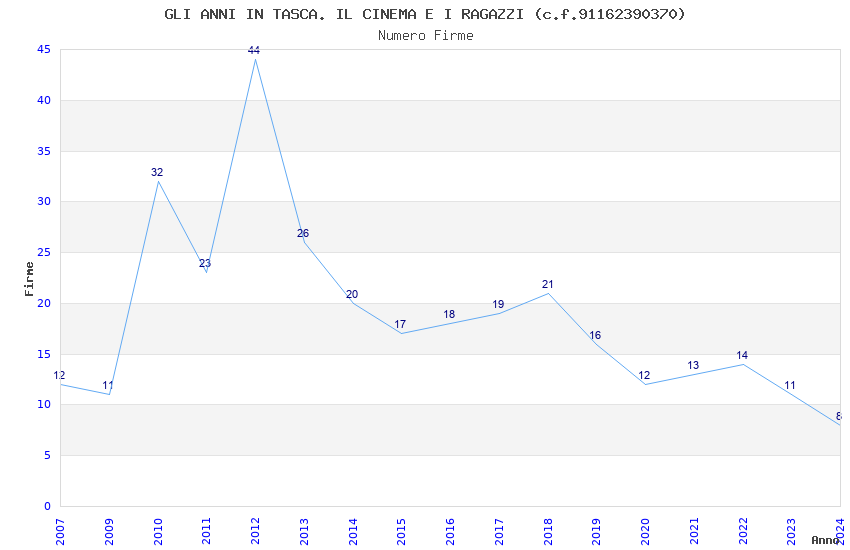Click the Firme axis tick value 5
Screen dimensions: 850x550
[47, 456]
